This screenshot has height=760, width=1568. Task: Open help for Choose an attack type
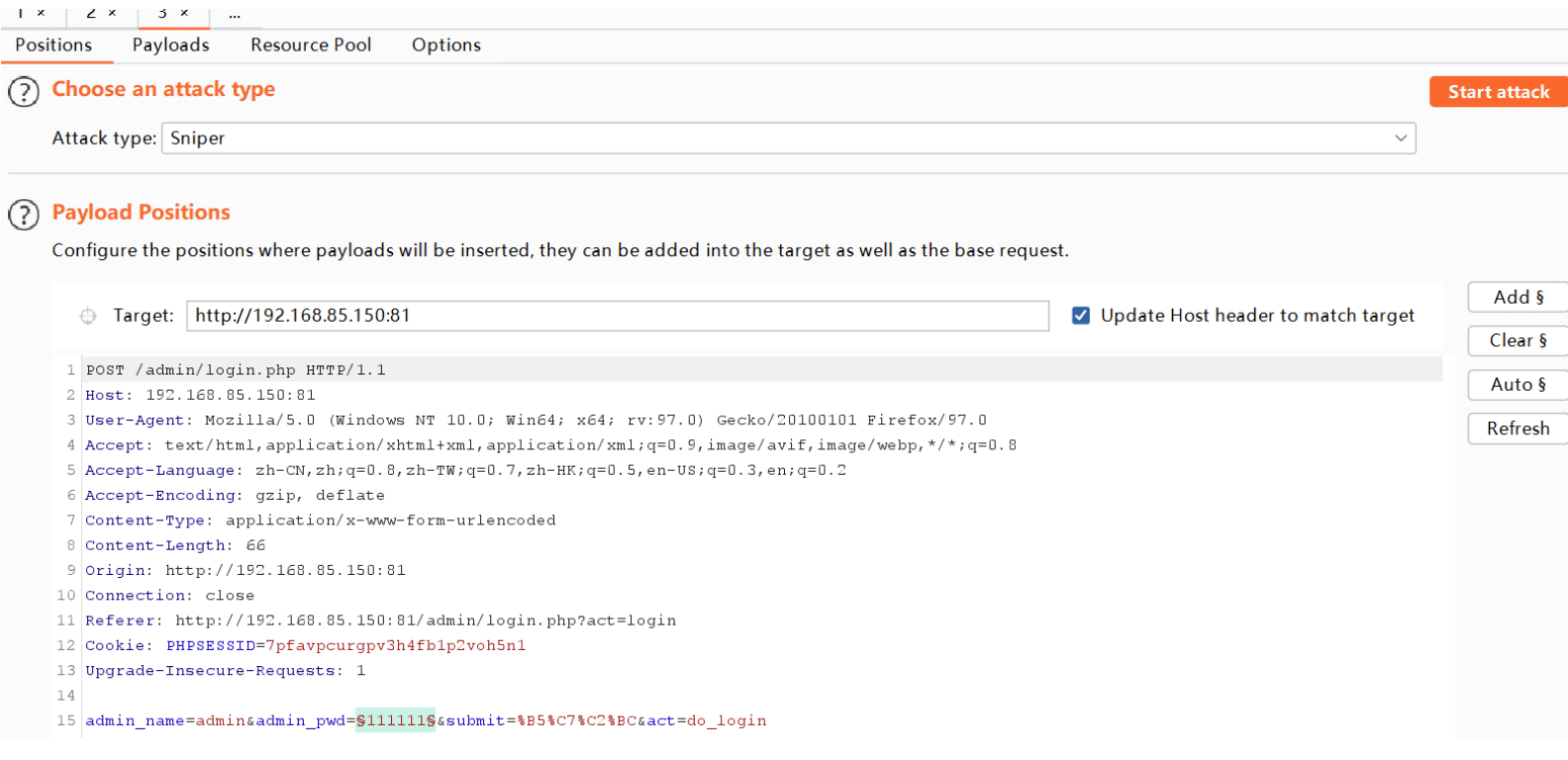click(24, 92)
